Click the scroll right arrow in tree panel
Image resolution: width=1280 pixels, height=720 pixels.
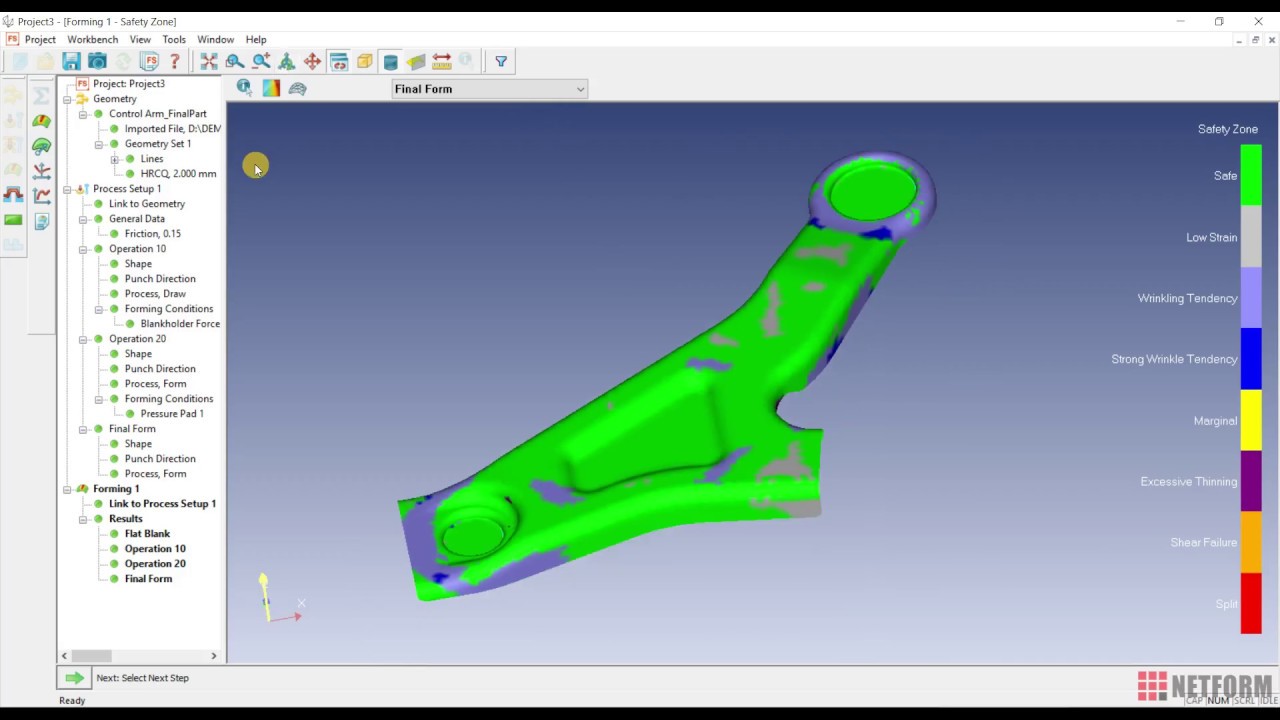click(x=213, y=656)
